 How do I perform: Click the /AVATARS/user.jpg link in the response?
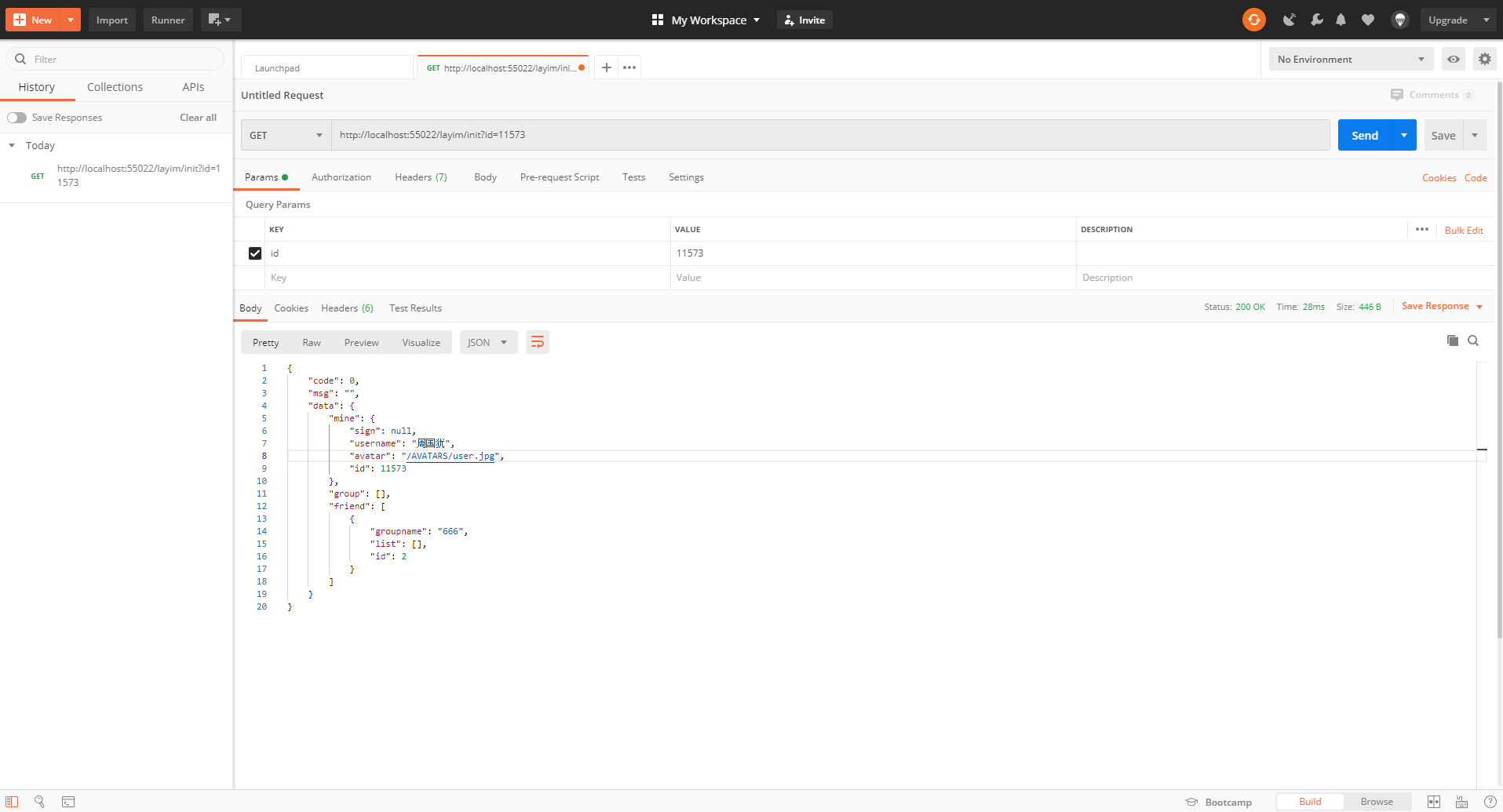[x=451, y=456]
